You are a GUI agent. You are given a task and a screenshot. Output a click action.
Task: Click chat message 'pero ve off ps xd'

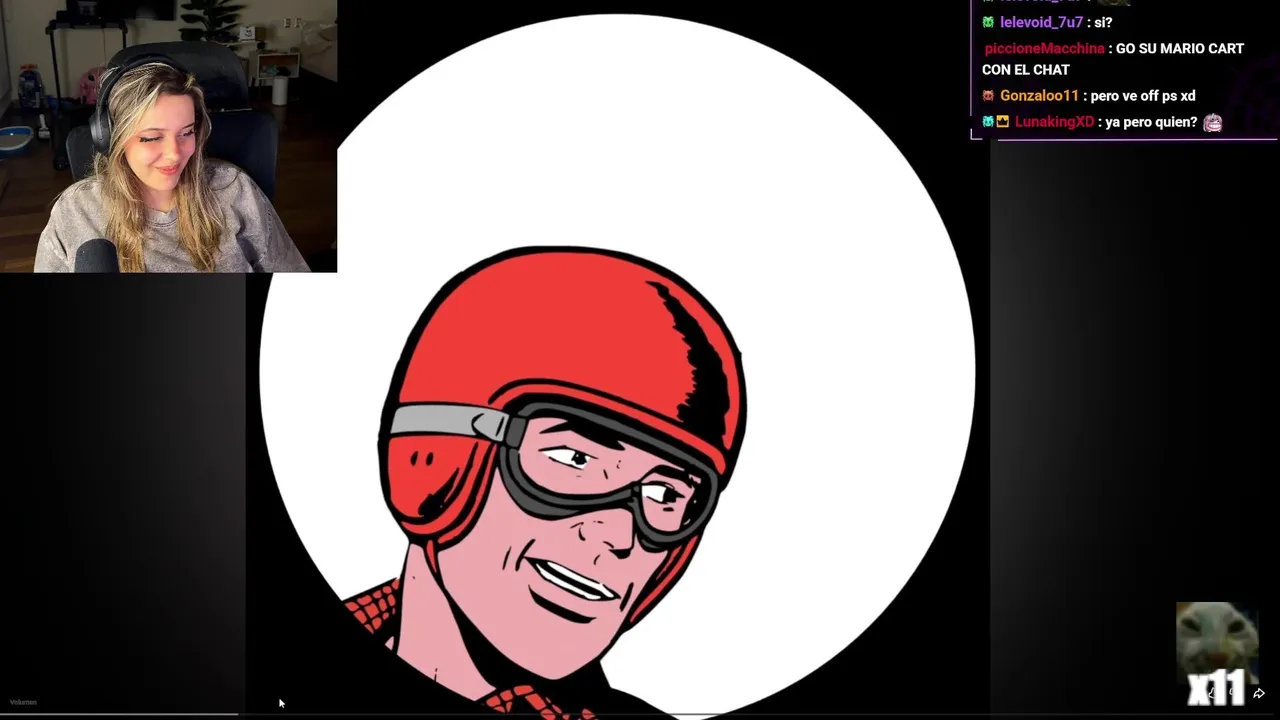(x=1143, y=96)
